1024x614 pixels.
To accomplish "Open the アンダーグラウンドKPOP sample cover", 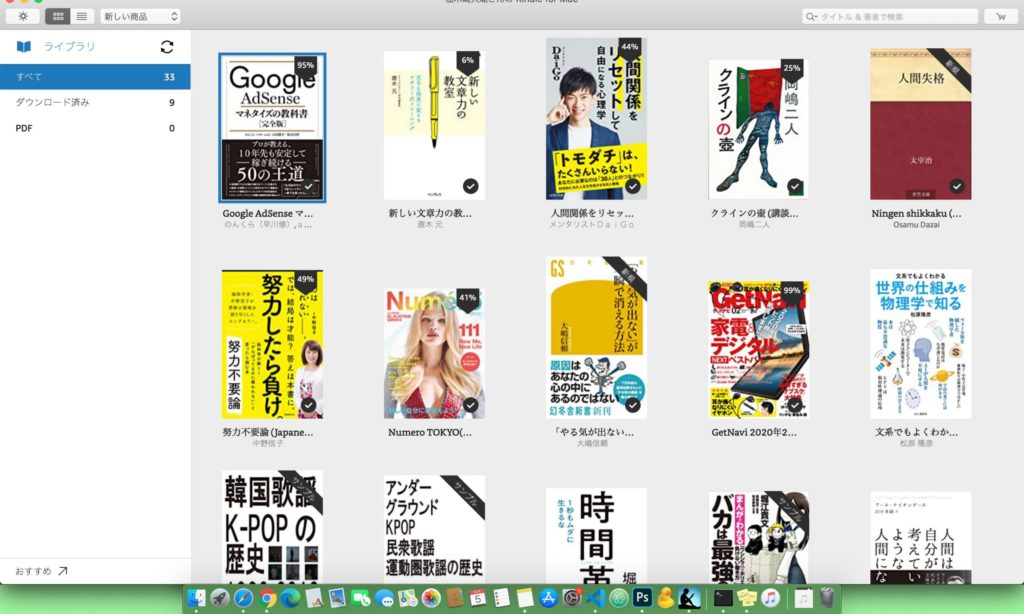I will point(434,529).
